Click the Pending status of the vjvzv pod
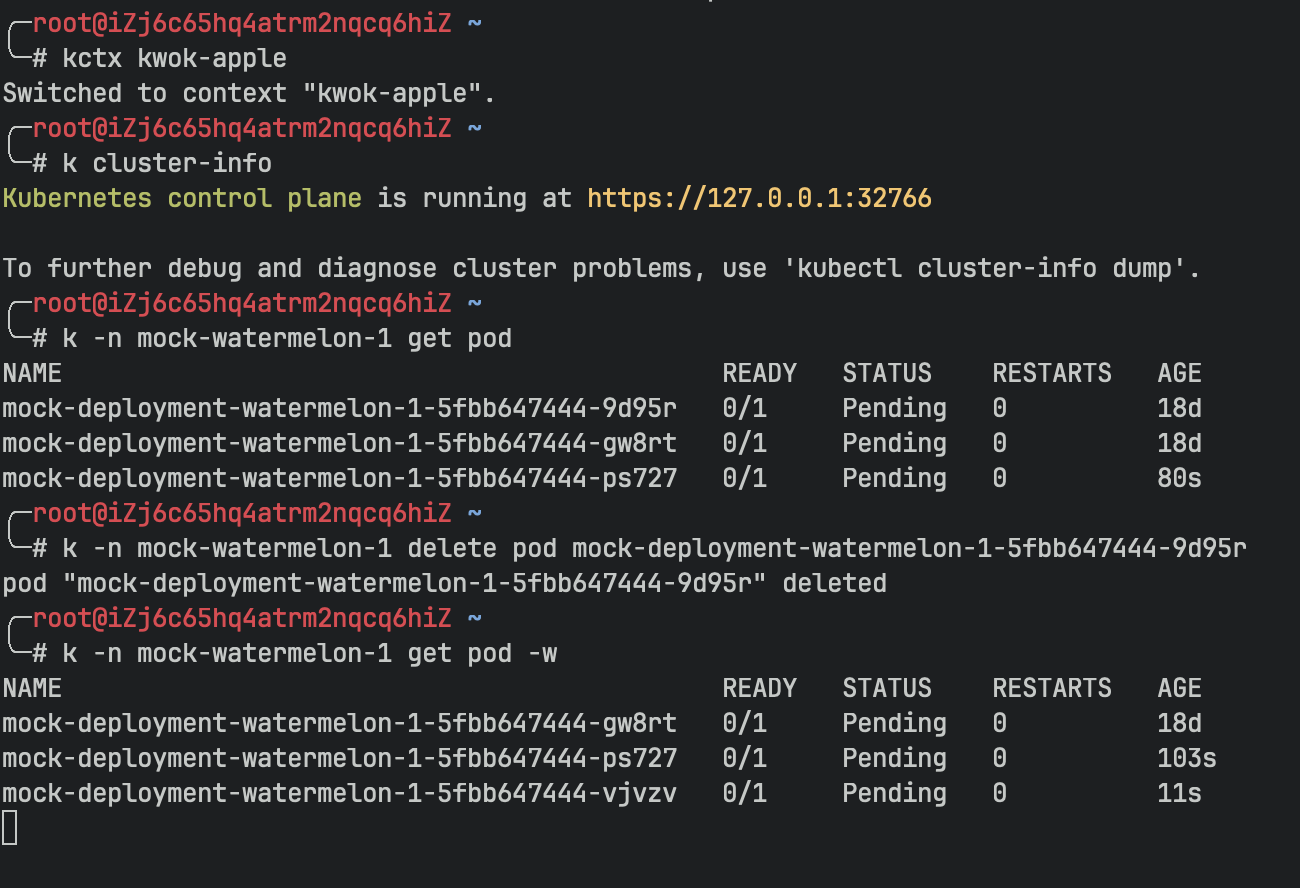1300x888 pixels. 894,793
